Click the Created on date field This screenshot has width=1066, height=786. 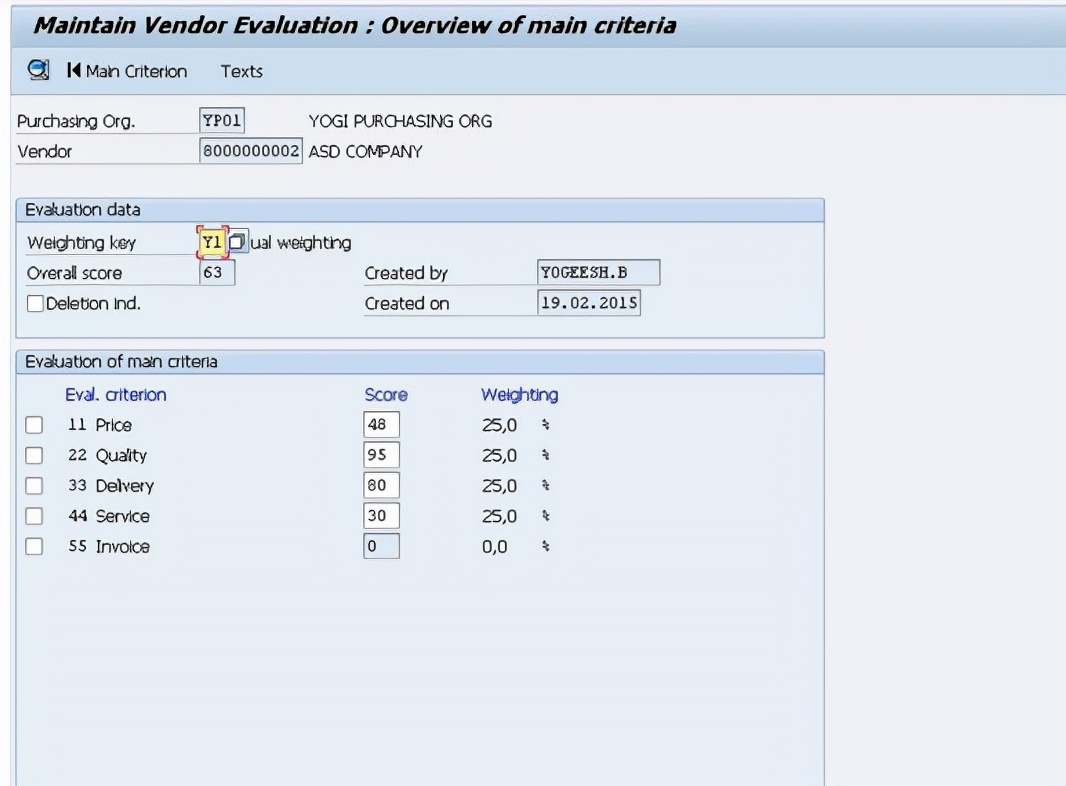click(x=589, y=303)
